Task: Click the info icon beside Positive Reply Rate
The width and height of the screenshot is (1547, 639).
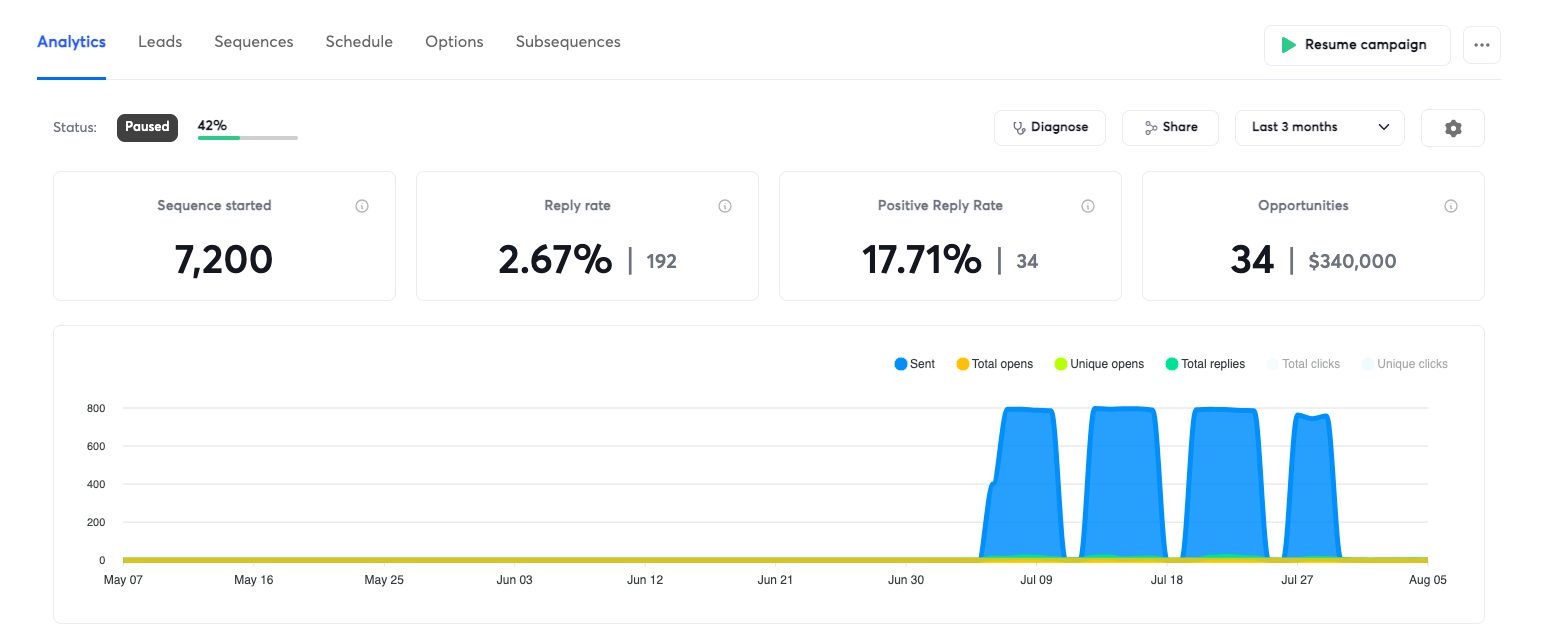Action: coord(1088,206)
